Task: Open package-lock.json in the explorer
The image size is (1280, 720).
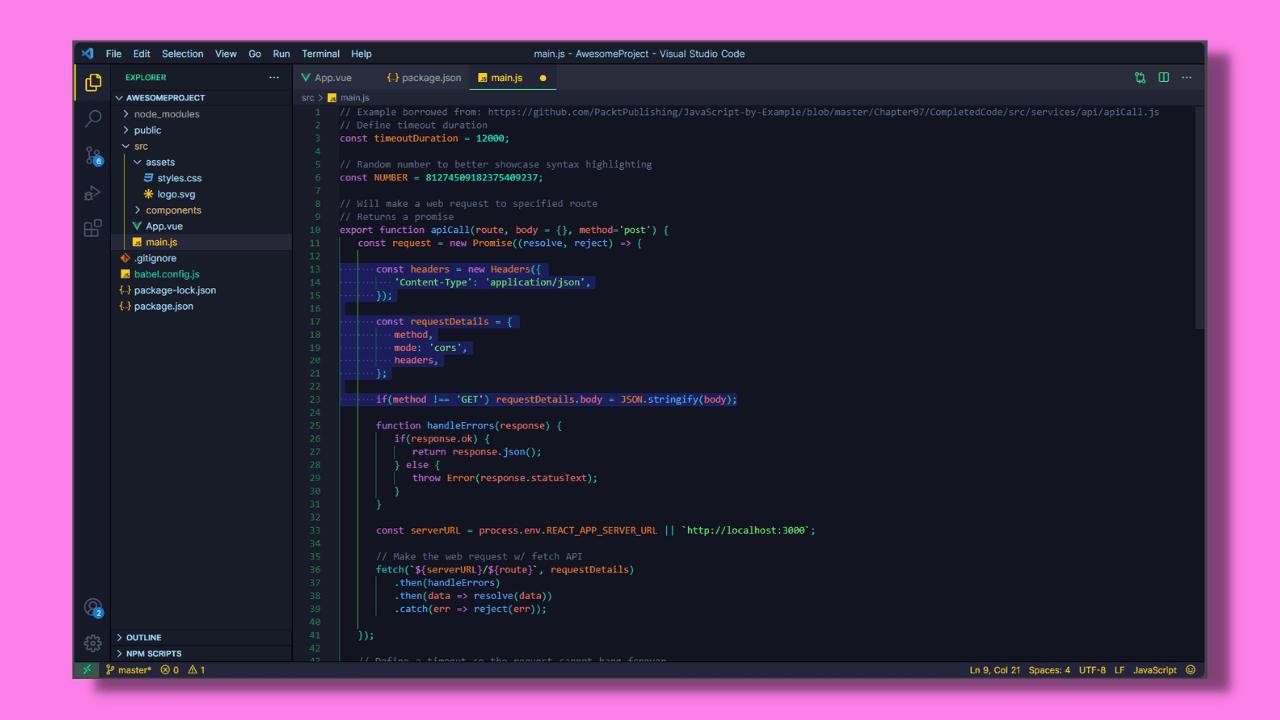Action: pos(174,290)
